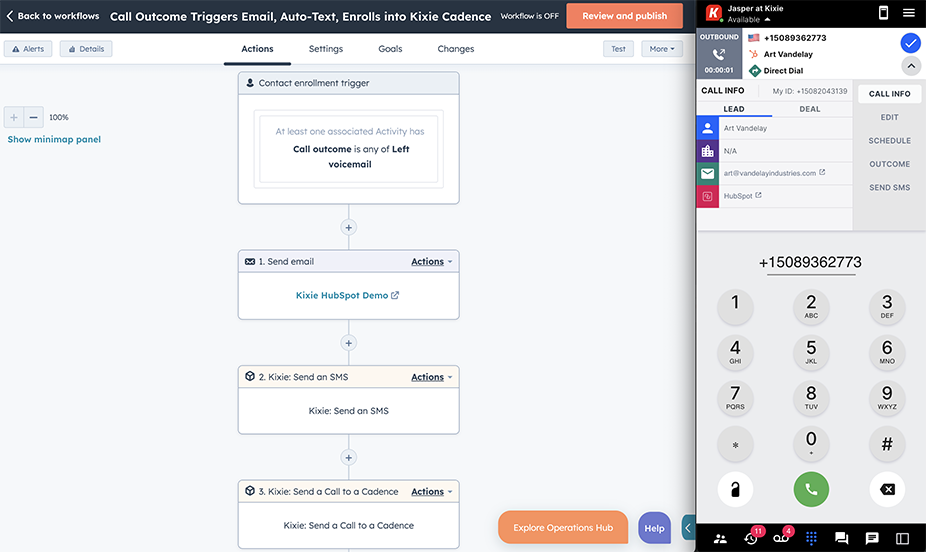Collapse call details with chevron up
The width and height of the screenshot is (926, 552).
point(911,66)
